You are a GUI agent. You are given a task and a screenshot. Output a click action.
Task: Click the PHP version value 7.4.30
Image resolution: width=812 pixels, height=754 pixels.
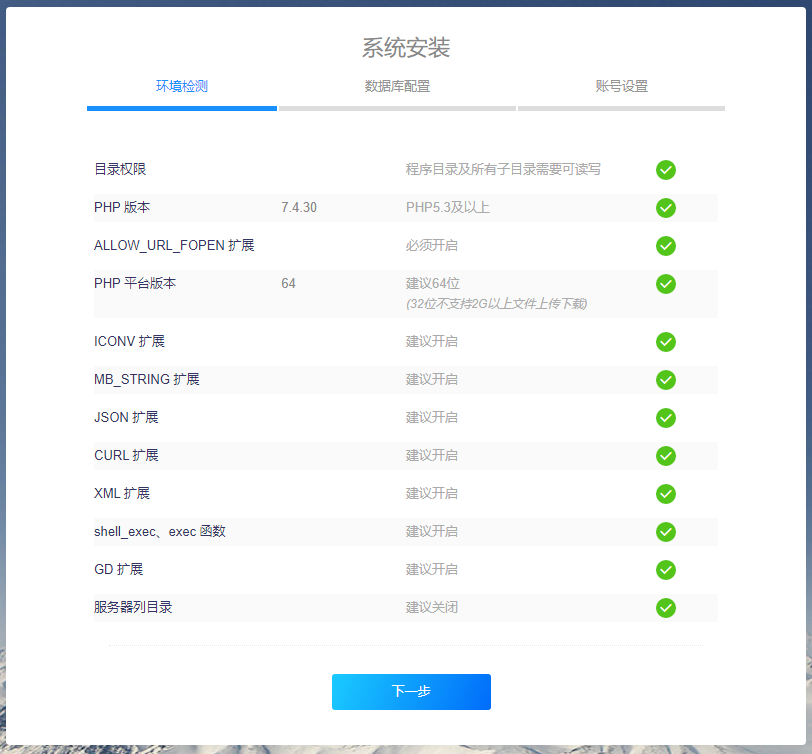click(x=299, y=208)
